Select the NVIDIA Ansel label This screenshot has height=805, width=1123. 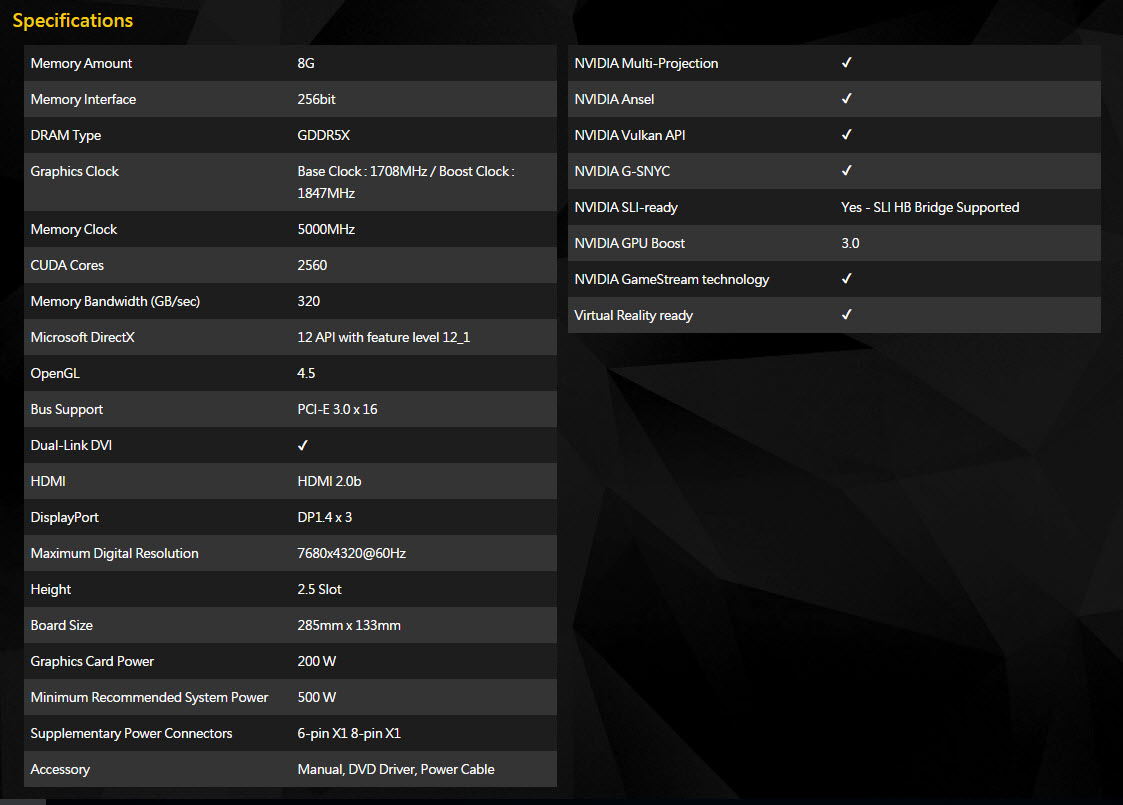coord(614,100)
